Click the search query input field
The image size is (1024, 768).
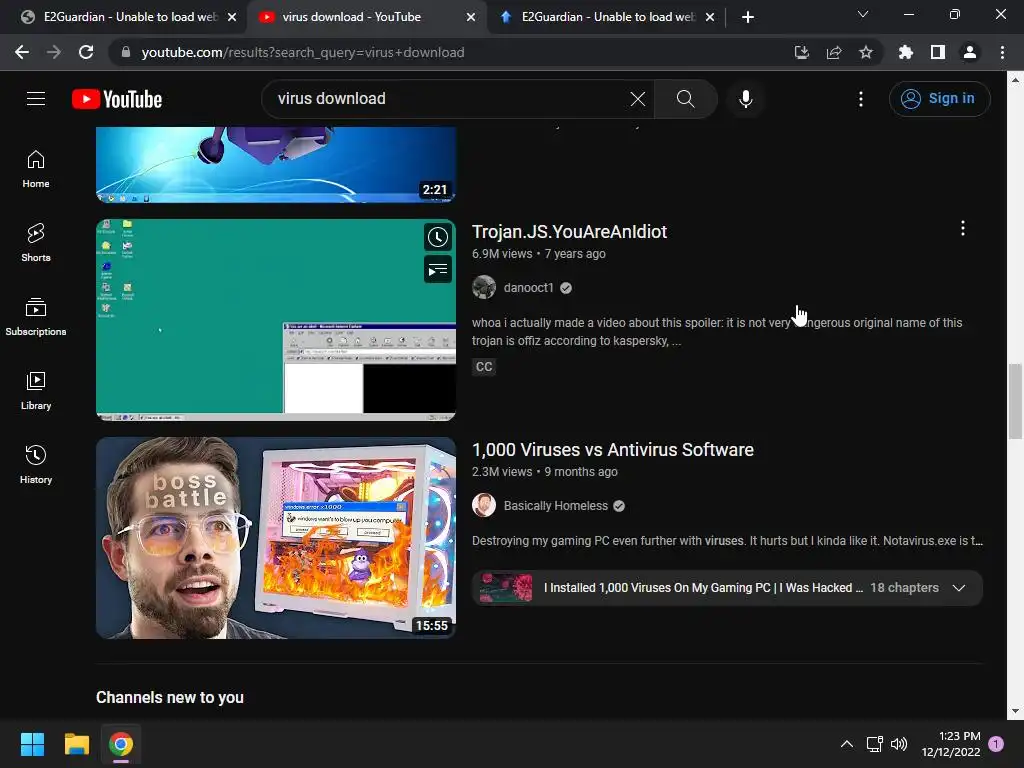tap(451, 99)
